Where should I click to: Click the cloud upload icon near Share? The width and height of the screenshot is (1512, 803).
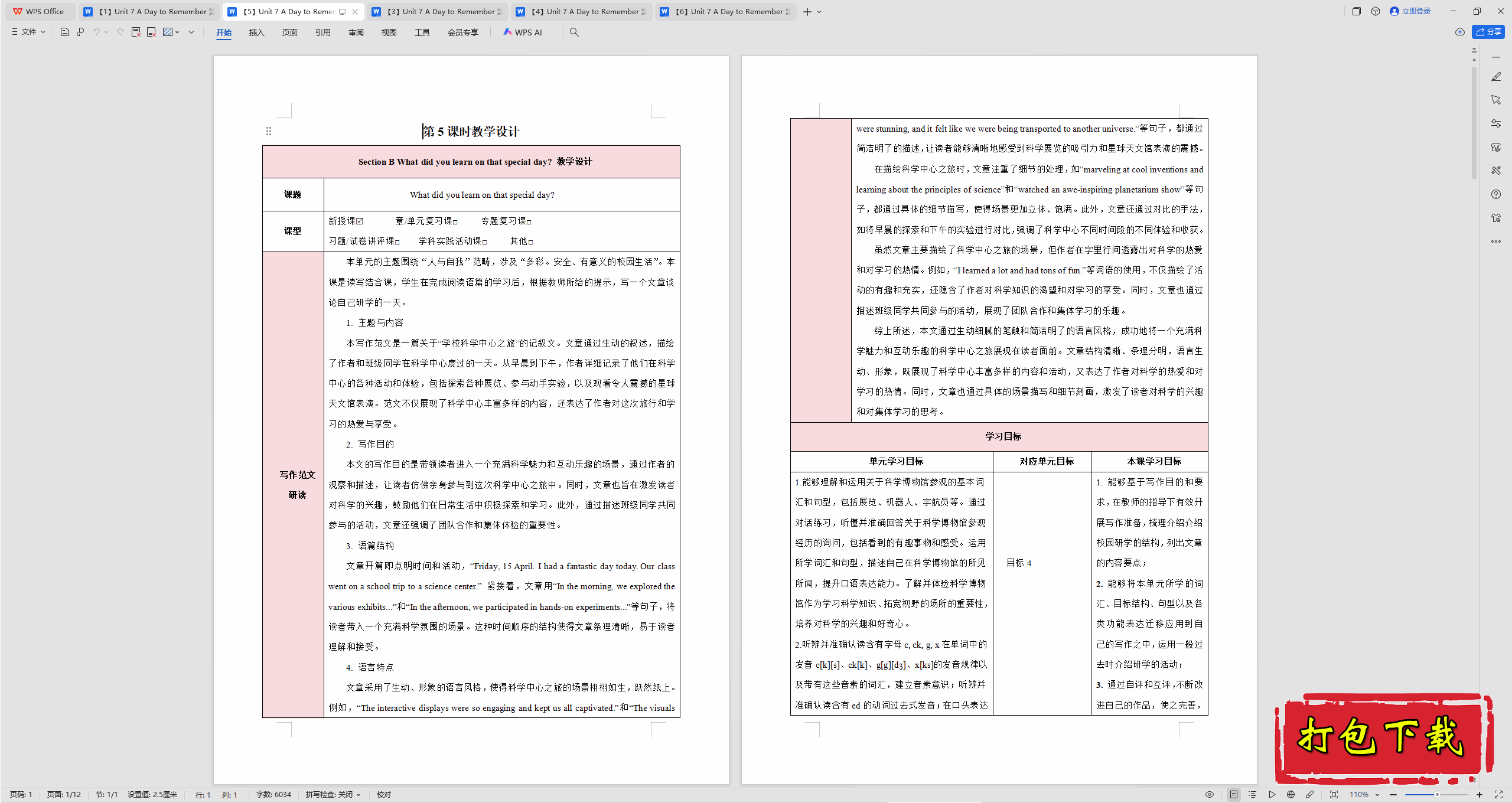(x=1460, y=32)
